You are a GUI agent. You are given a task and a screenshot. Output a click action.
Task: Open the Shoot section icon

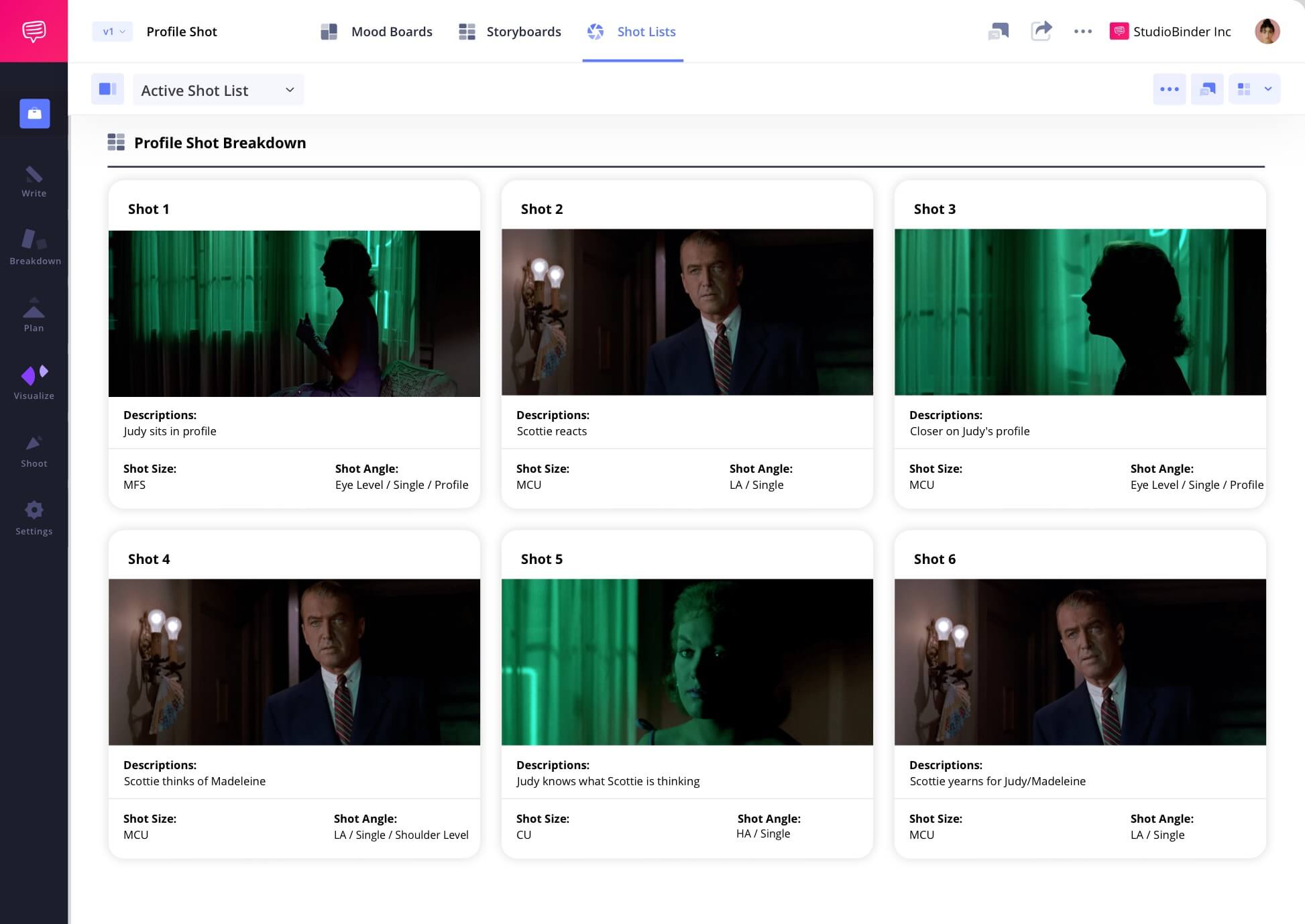click(34, 451)
